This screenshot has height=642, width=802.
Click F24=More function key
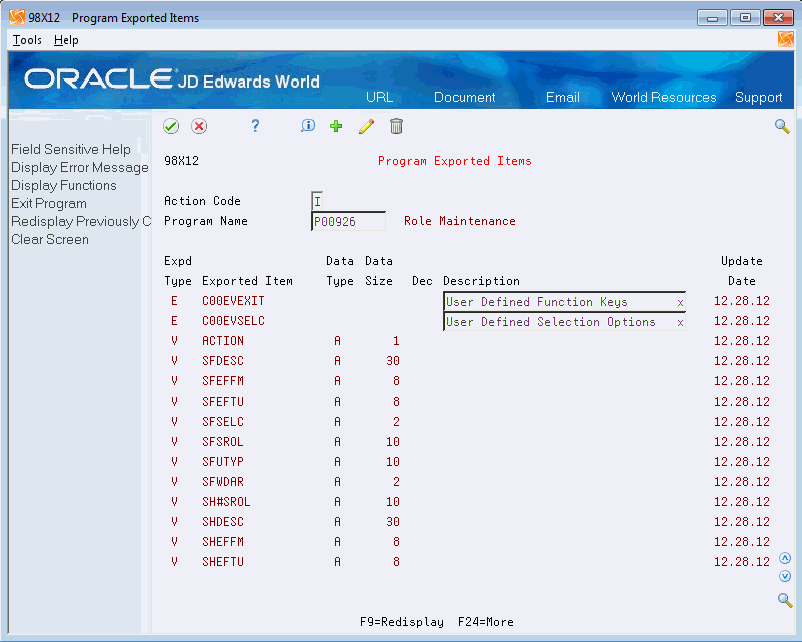coord(485,622)
